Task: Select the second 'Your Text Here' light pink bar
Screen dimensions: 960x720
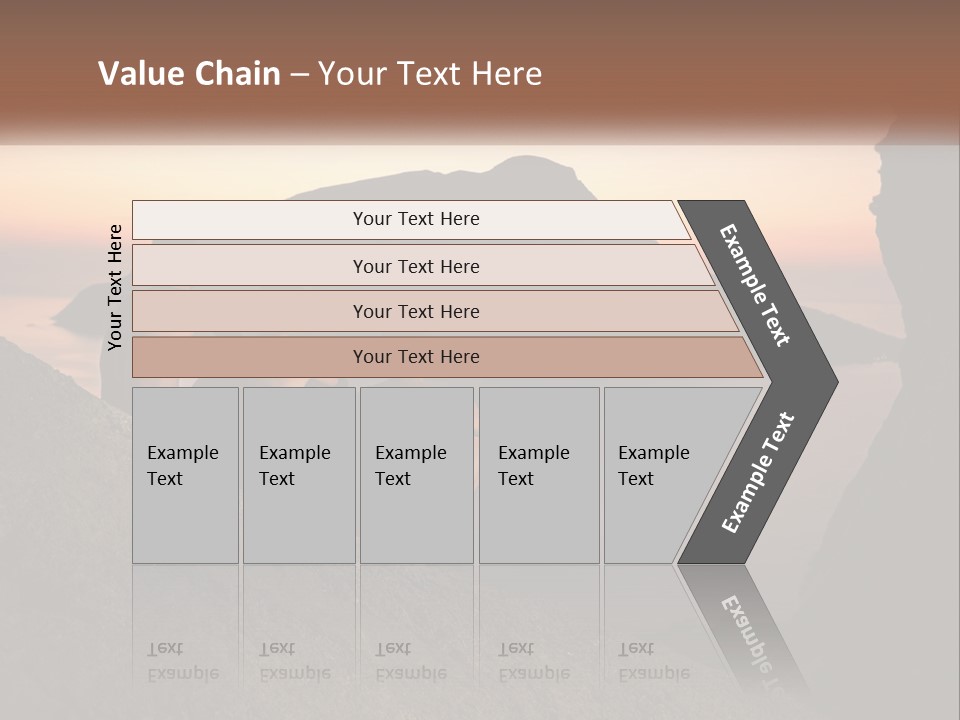Action: click(x=422, y=266)
